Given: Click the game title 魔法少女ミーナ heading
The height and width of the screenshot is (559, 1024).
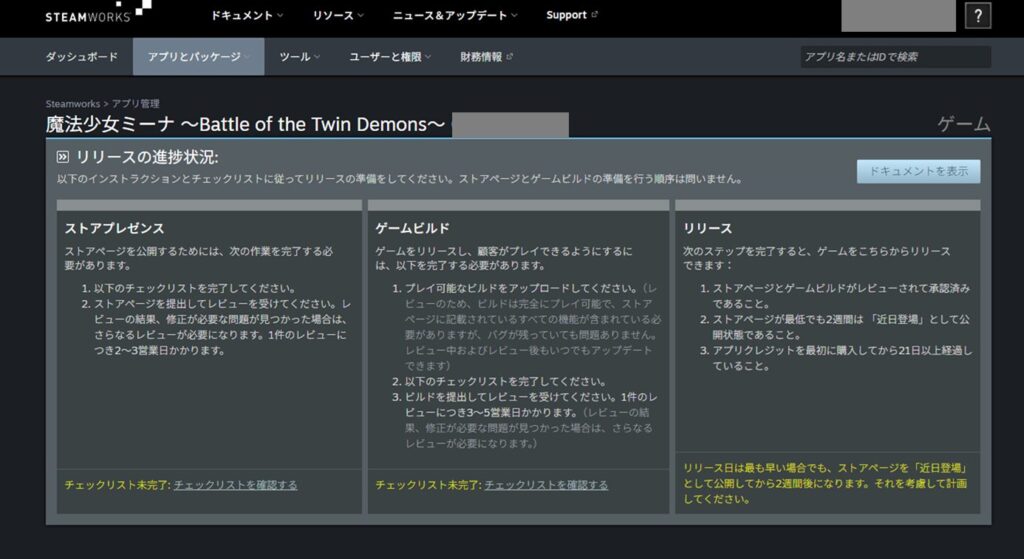Looking at the screenshot, I should 245,125.
